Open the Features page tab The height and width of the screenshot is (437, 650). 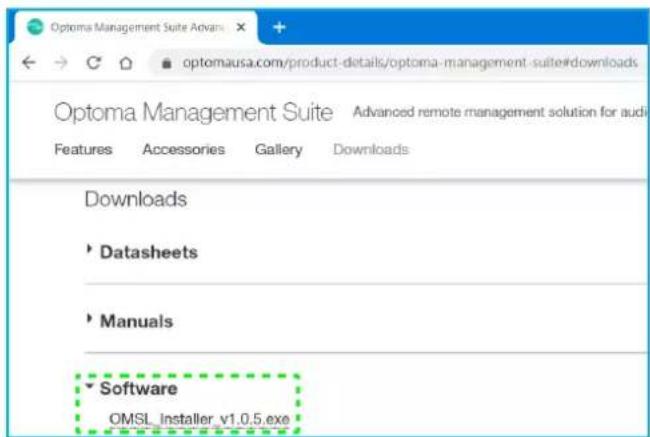83,149
